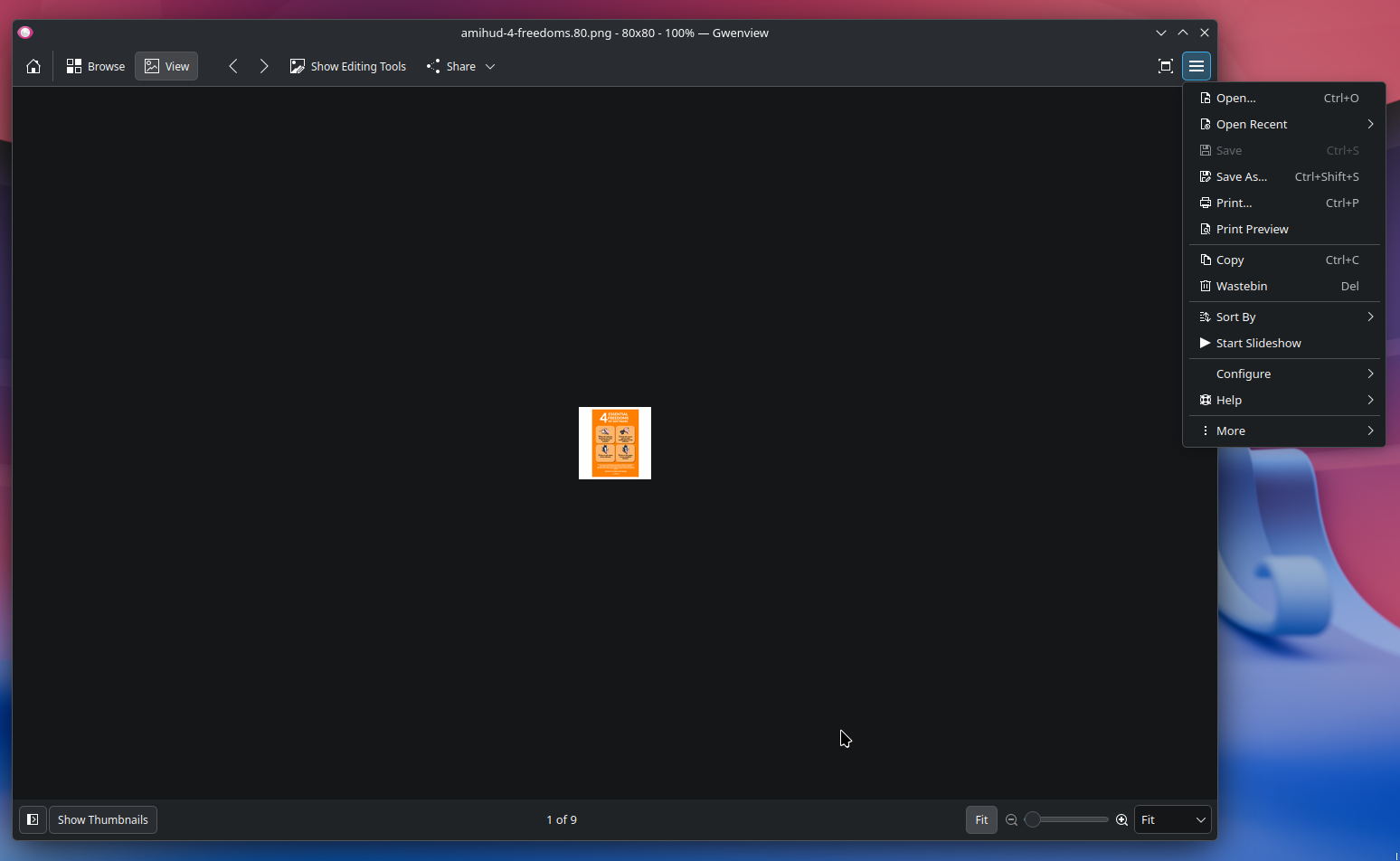The image size is (1400, 861).
Task: Click the Copy pages icon
Action: pos(1206,260)
